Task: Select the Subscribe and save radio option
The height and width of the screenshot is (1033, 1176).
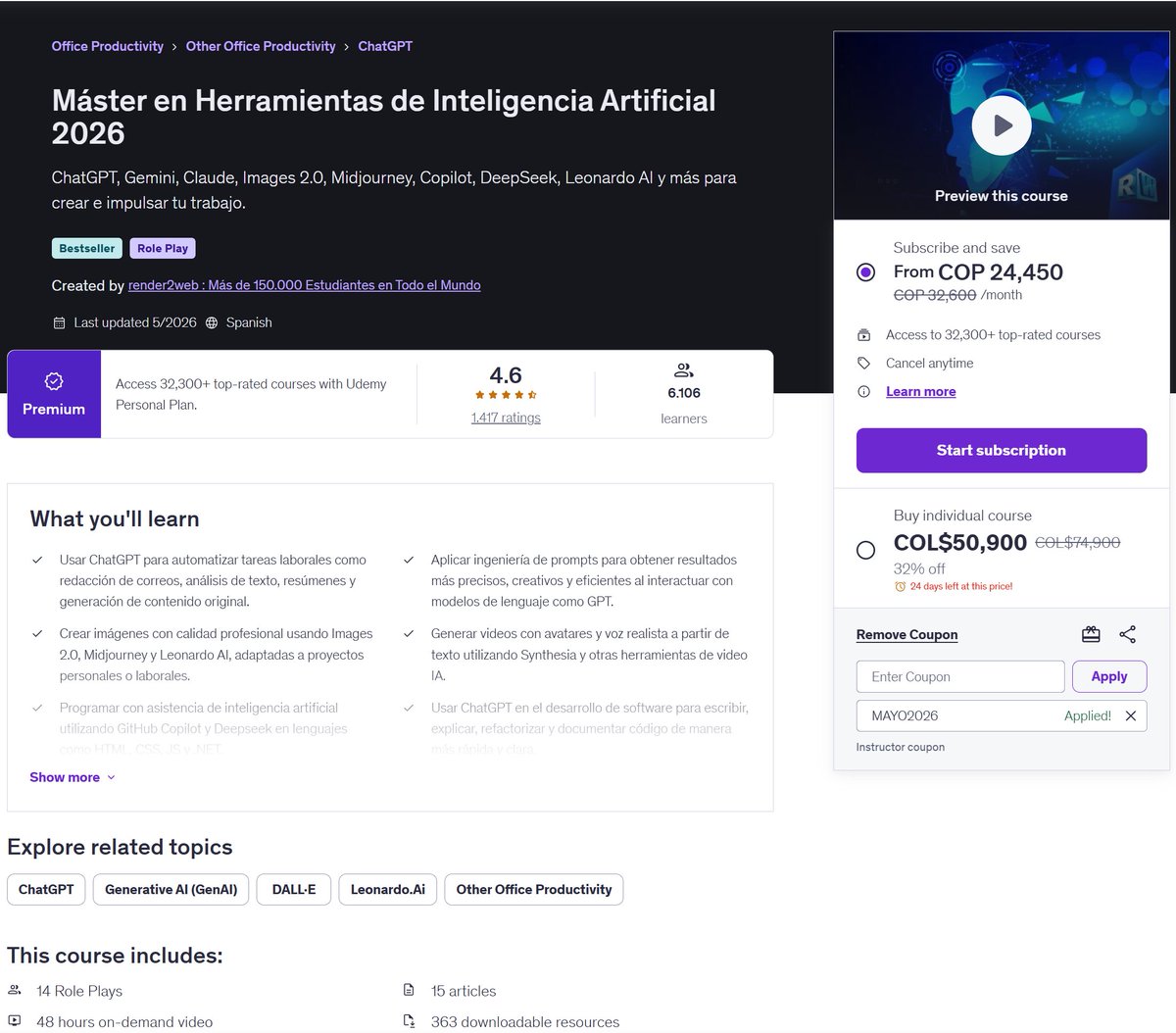Action: (x=865, y=271)
